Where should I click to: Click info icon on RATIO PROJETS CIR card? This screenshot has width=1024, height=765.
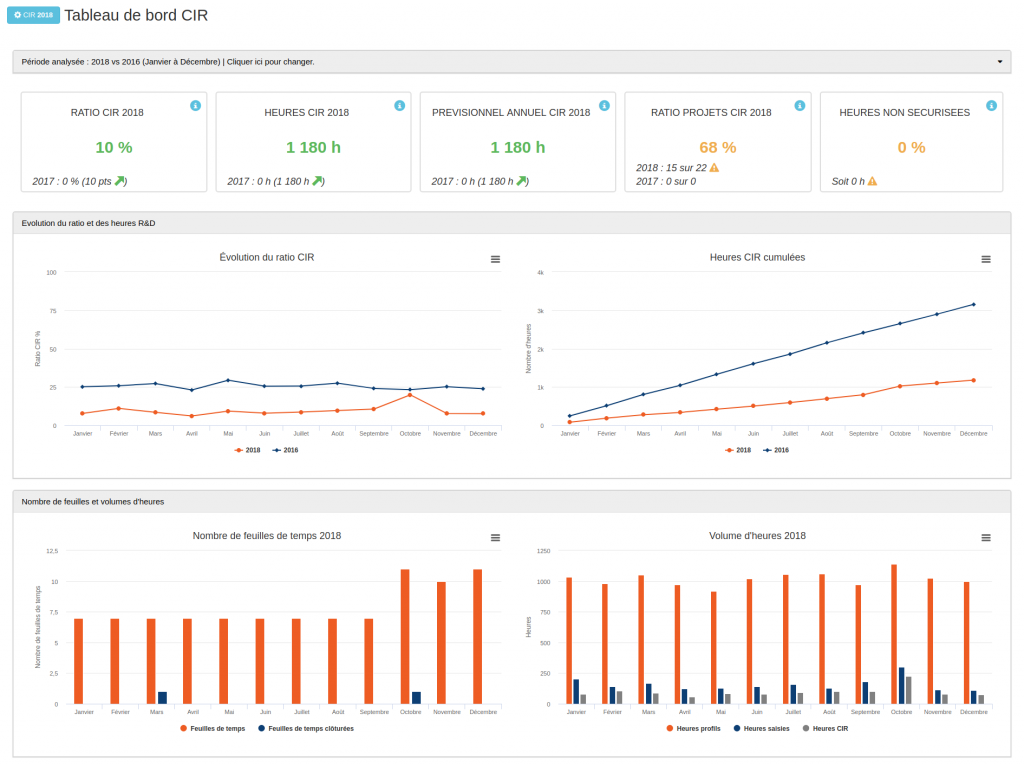click(x=799, y=106)
